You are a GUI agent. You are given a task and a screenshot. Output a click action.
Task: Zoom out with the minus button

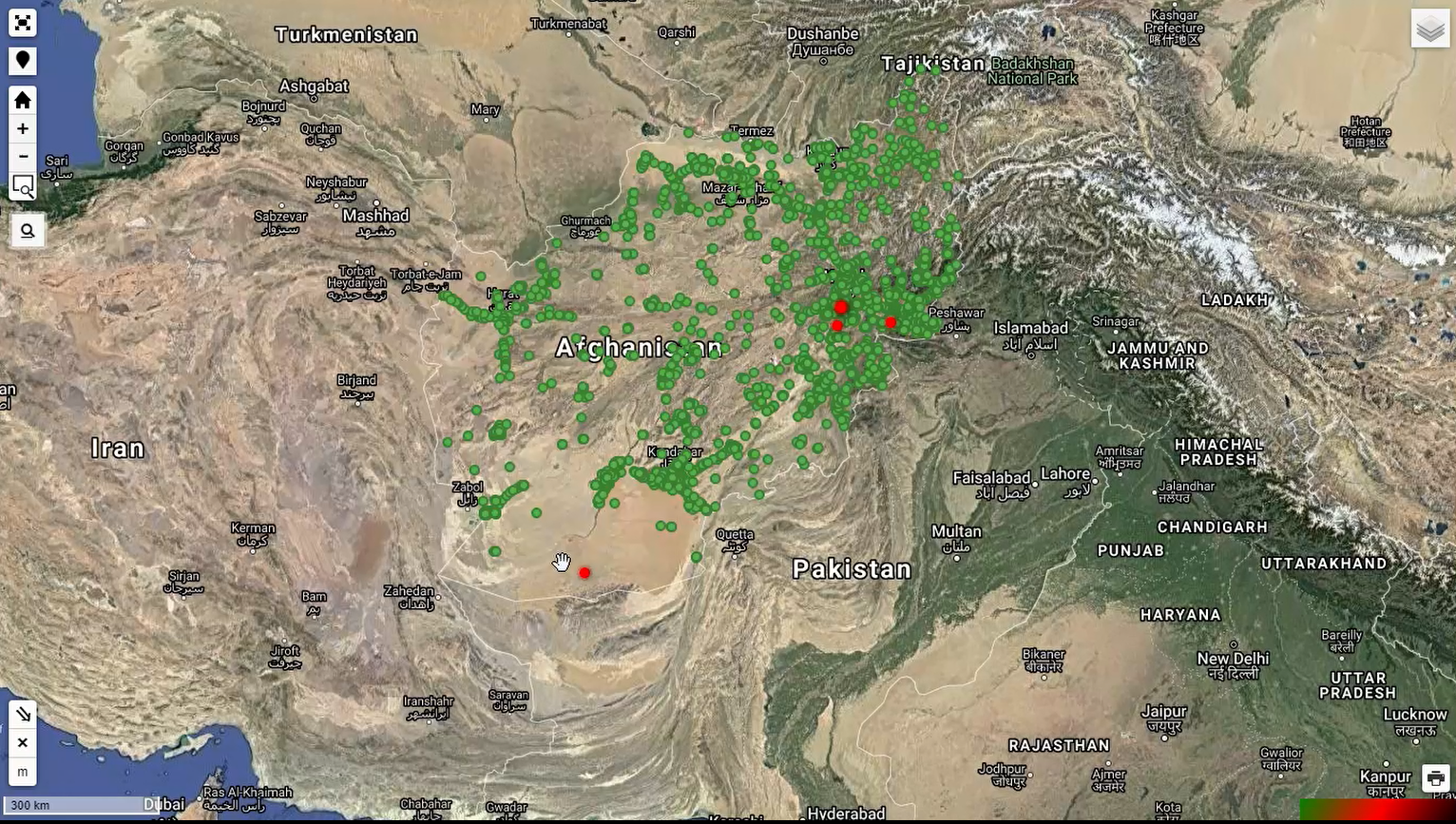23,157
